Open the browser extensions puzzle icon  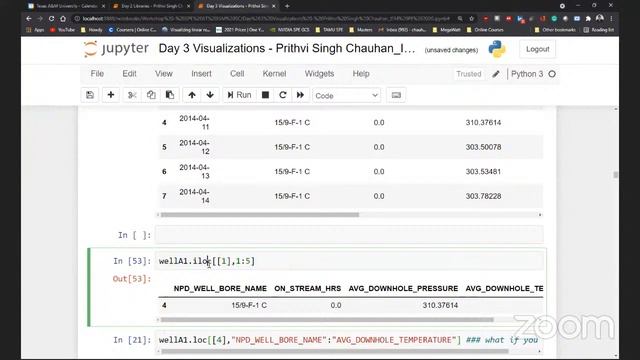click(588, 18)
